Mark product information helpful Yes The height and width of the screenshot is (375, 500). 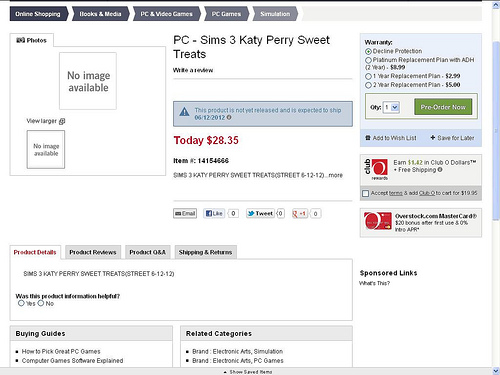coord(21,303)
